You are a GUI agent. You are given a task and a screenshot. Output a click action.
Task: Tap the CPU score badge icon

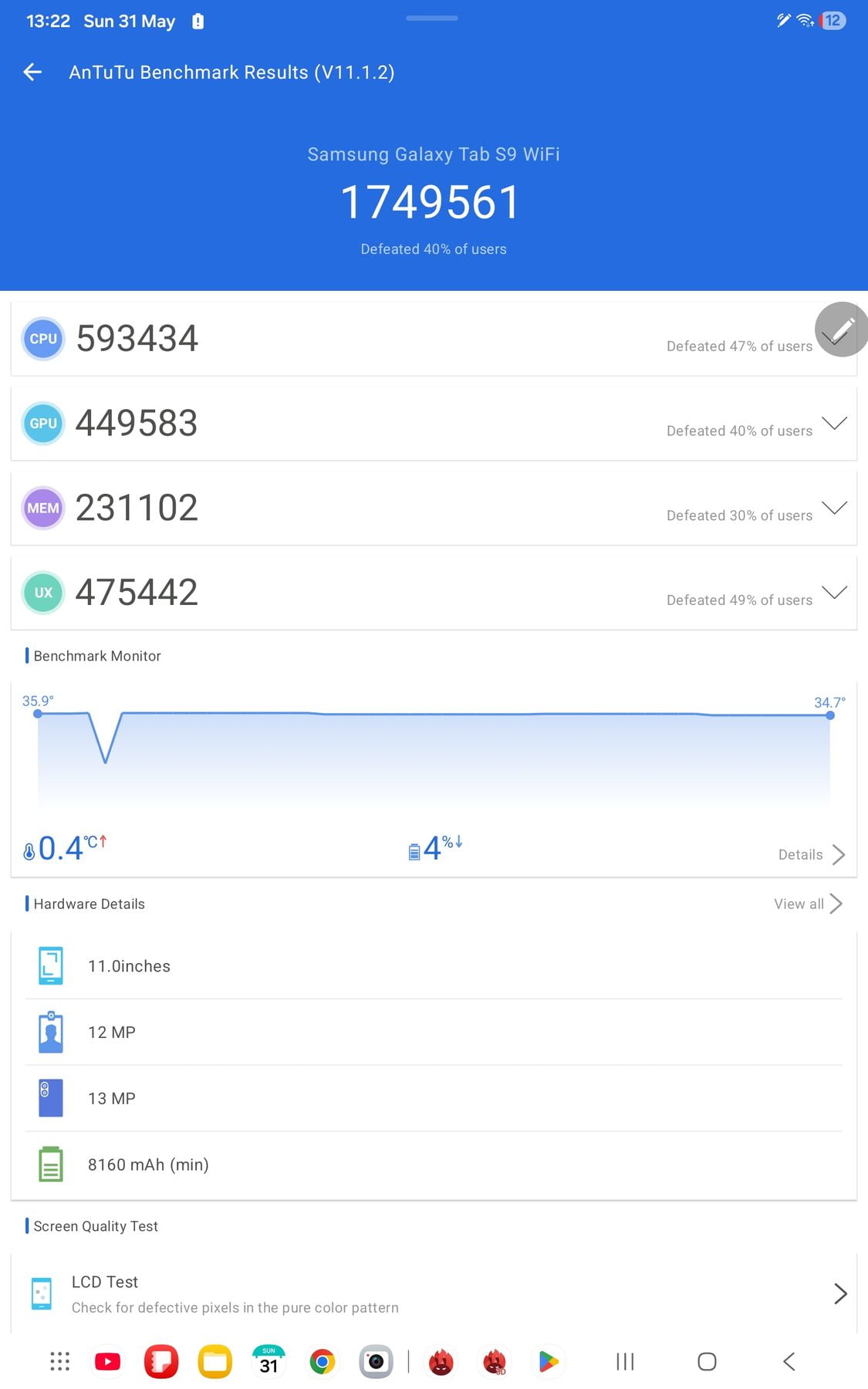tap(43, 339)
